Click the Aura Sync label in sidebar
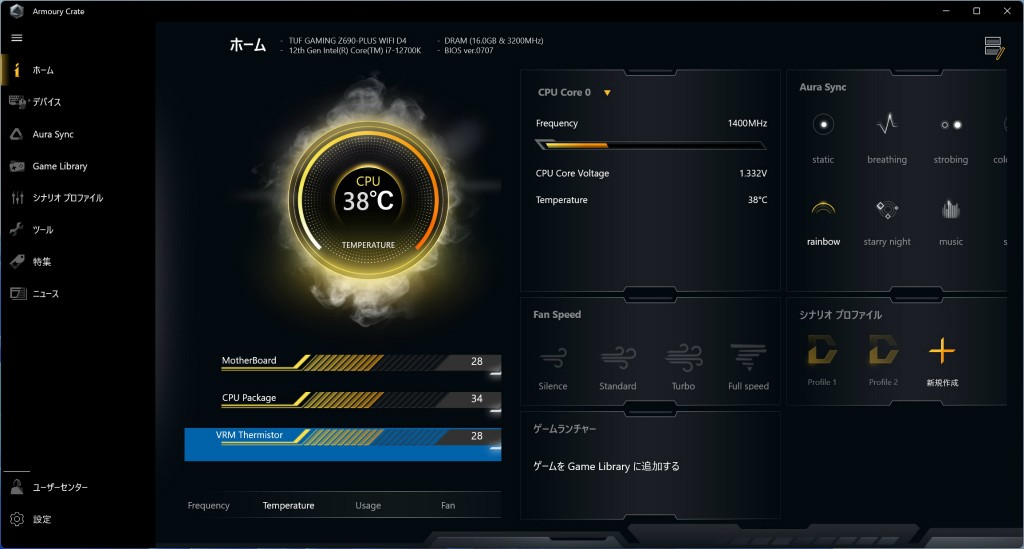The width and height of the screenshot is (1024, 549). pyautogui.click(x=53, y=134)
